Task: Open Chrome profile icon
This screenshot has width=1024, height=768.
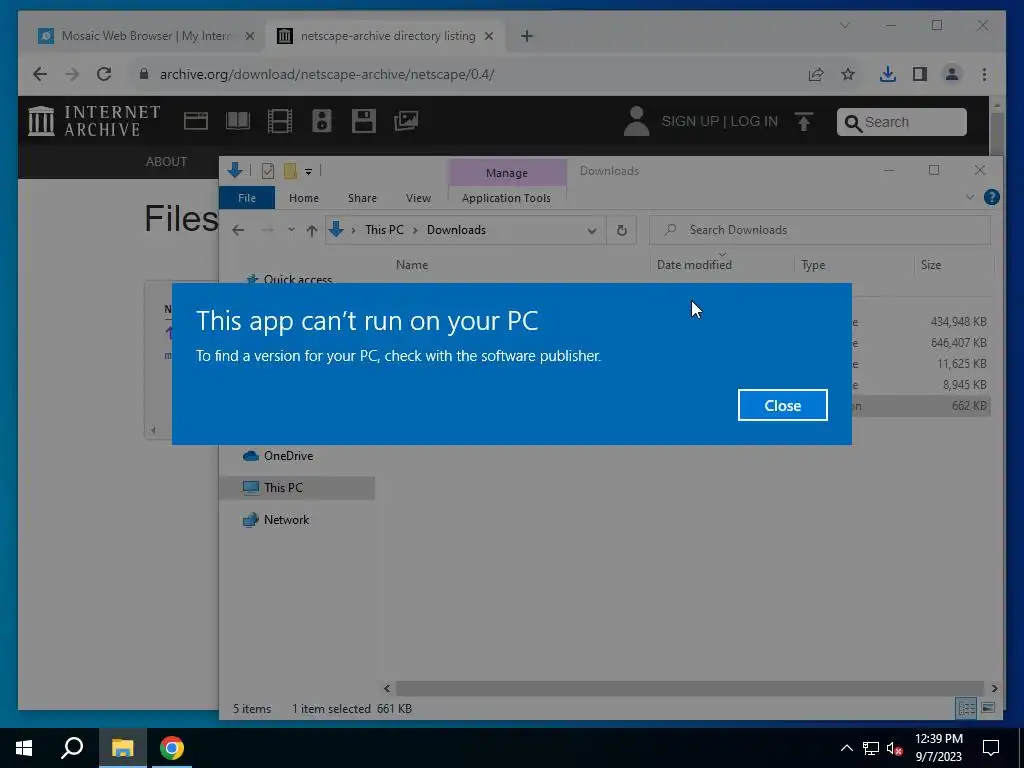Action: tap(952, 74)
